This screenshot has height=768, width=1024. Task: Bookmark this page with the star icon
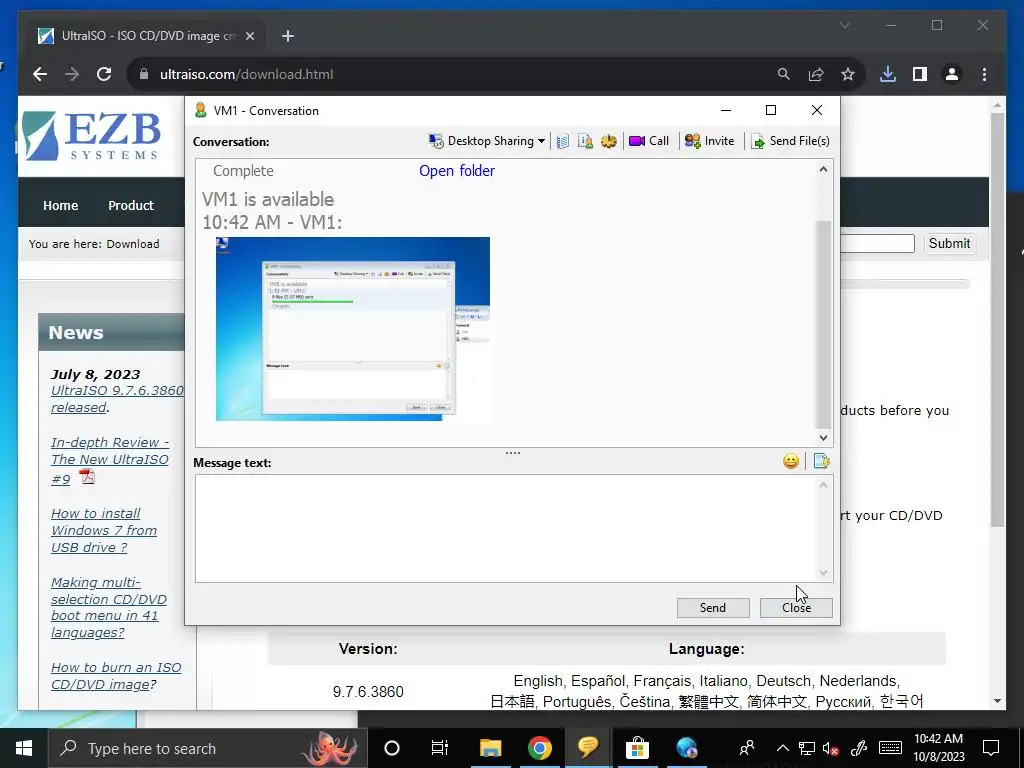[x=848, y=74]
